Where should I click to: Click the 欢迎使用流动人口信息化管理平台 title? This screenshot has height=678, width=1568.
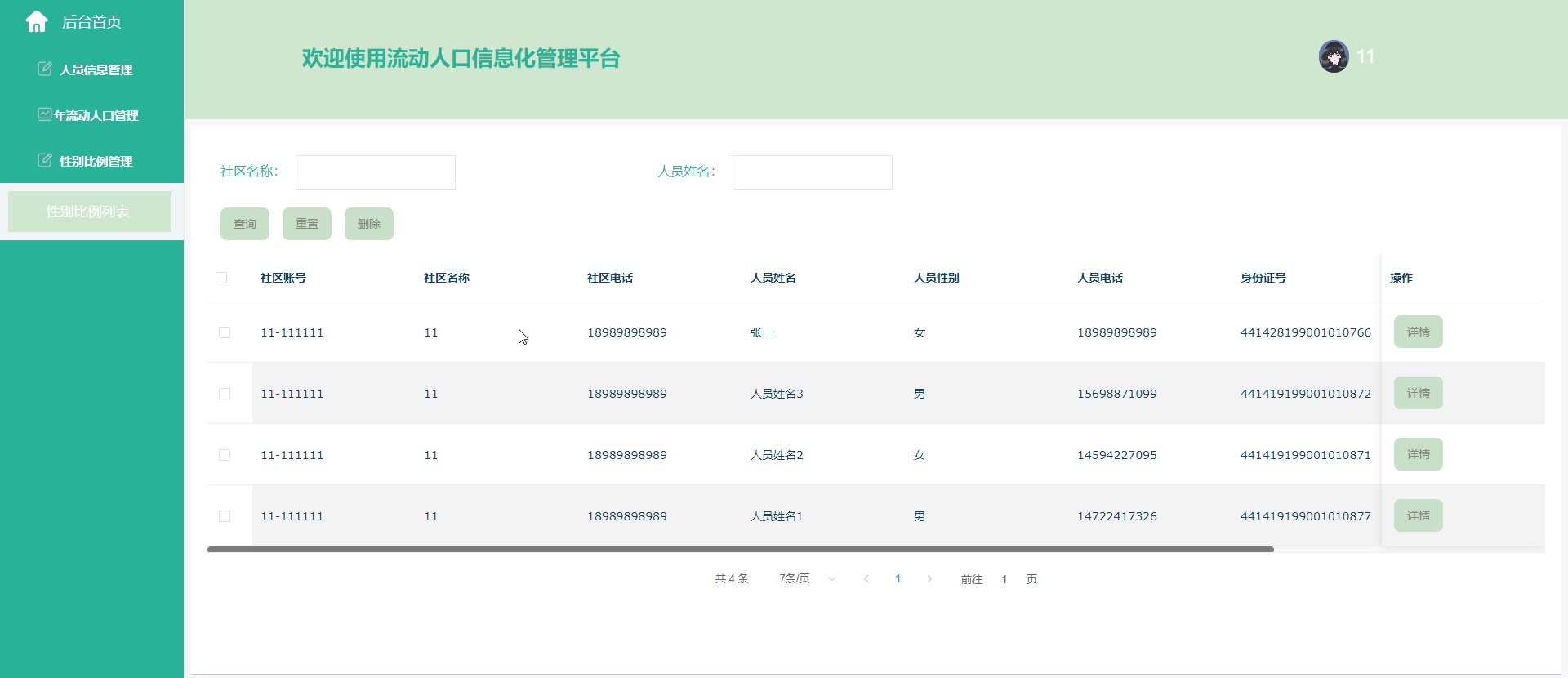[461, 58]
